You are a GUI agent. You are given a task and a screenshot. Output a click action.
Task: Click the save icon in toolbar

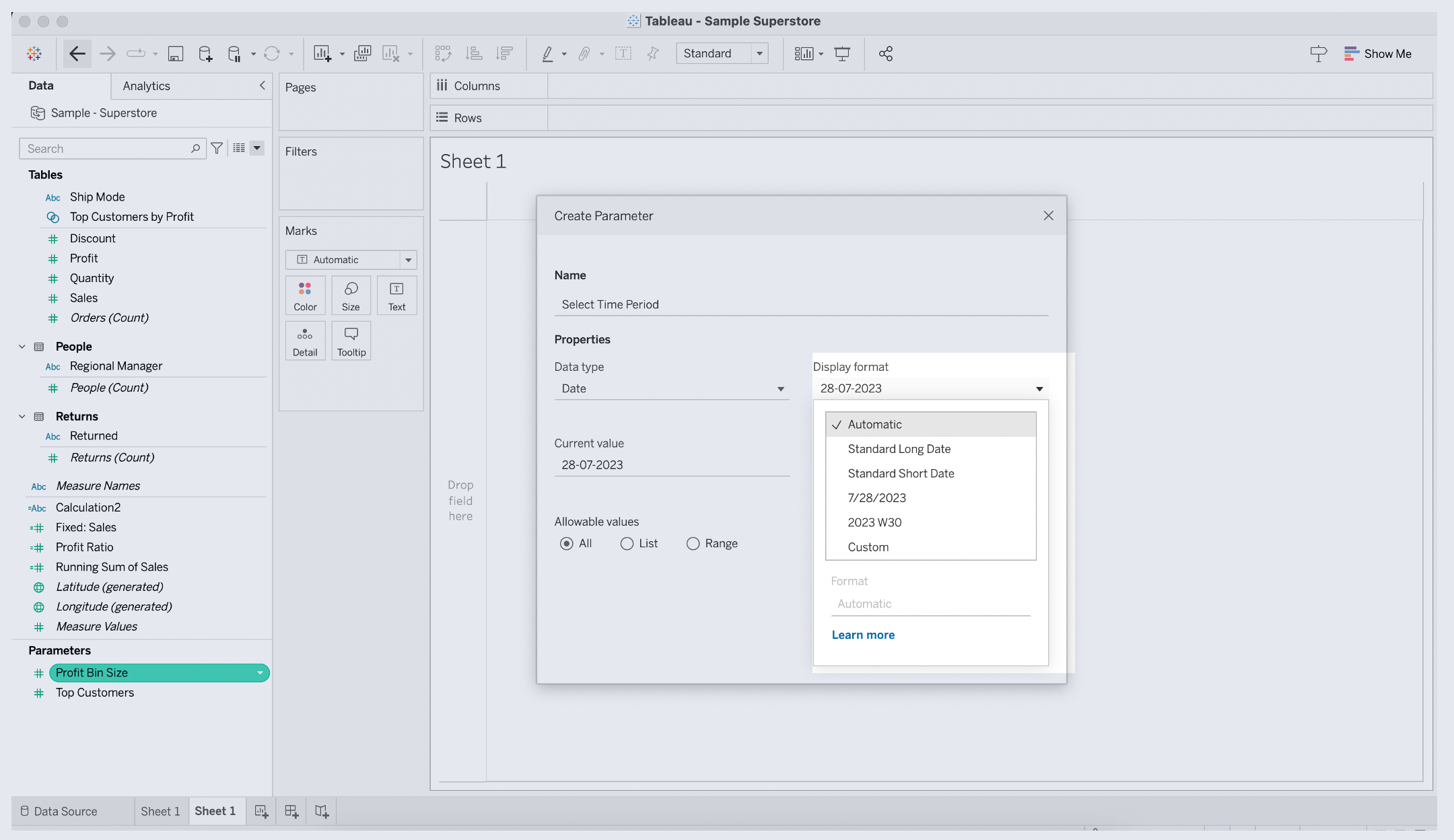[176, 54]
